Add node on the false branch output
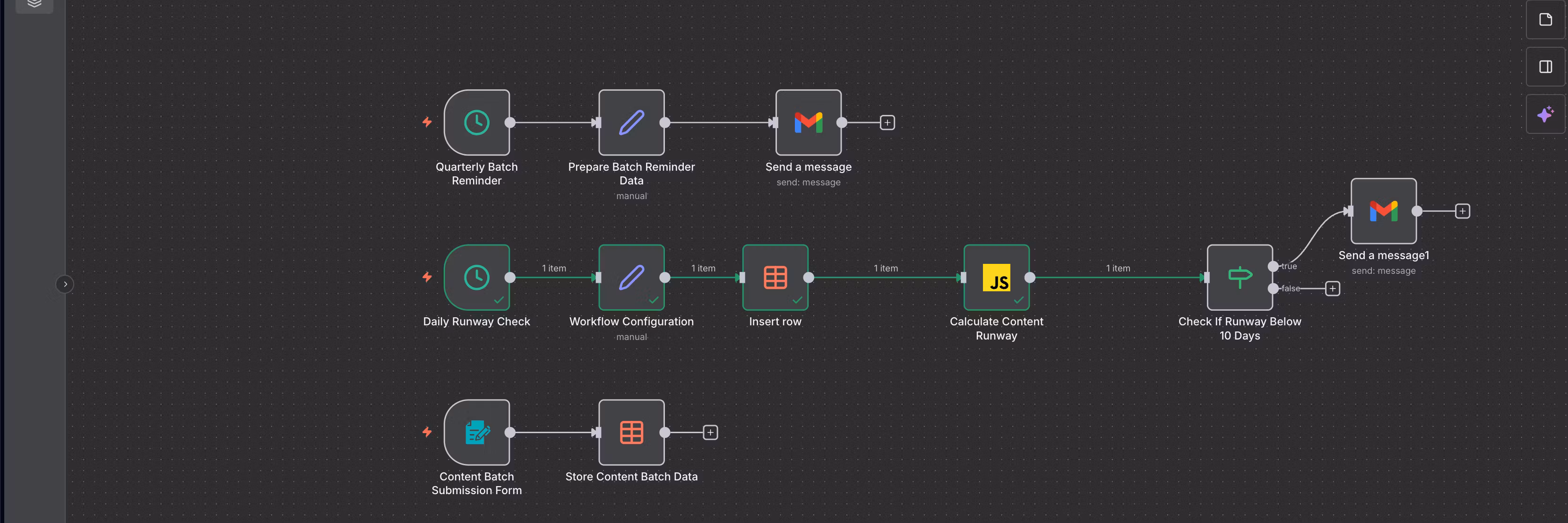Viewport: 1568px width, 523px height. (x=1333, y=288)
